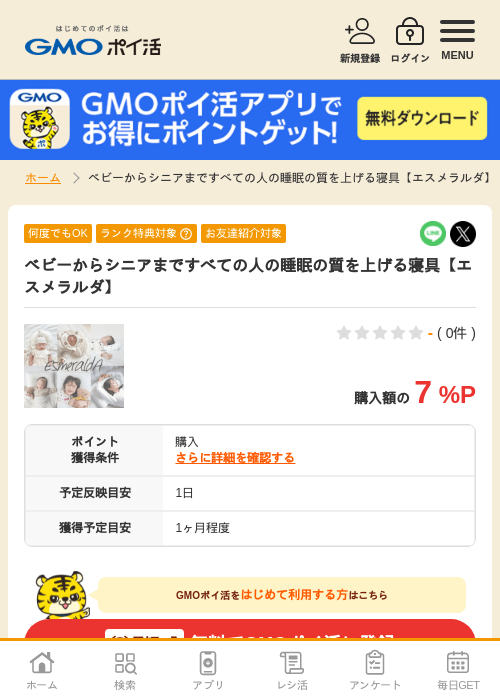
Task: Go to ホーム tab in bottom navigation
Action: click(42, 670)
